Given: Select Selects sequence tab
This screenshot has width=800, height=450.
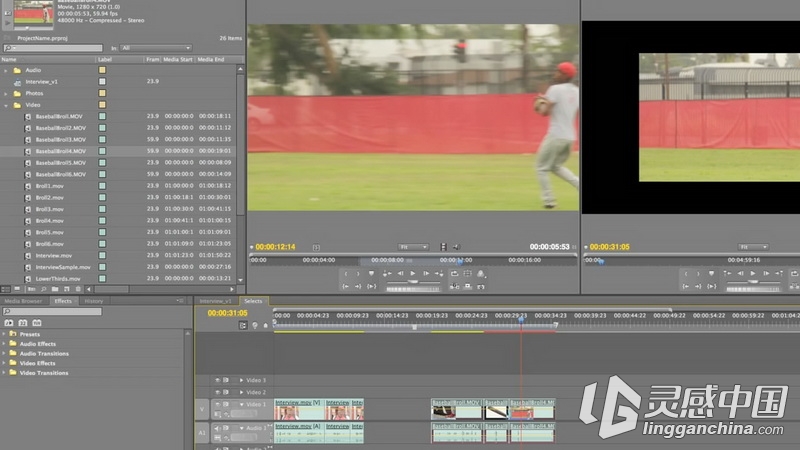Looking at the screenshot, I should coord(253,301).
